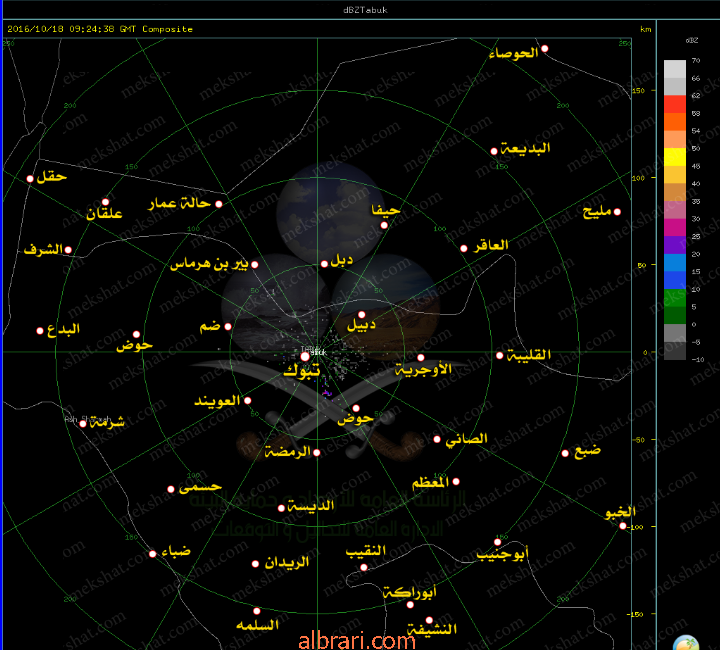This screenshot has width=720, height=650.
Task: Click the dBZ legend heading
Action: pyautogui.click(x=692, y=40)
